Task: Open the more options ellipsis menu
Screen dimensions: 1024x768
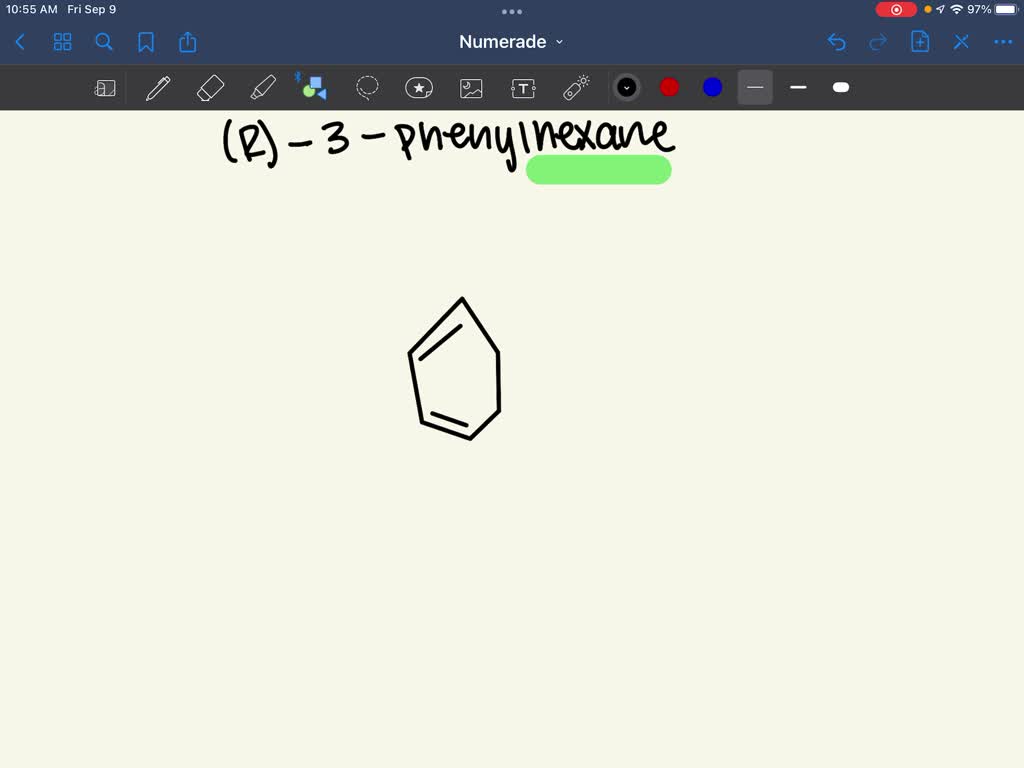Action: (x=1002, y=42)
